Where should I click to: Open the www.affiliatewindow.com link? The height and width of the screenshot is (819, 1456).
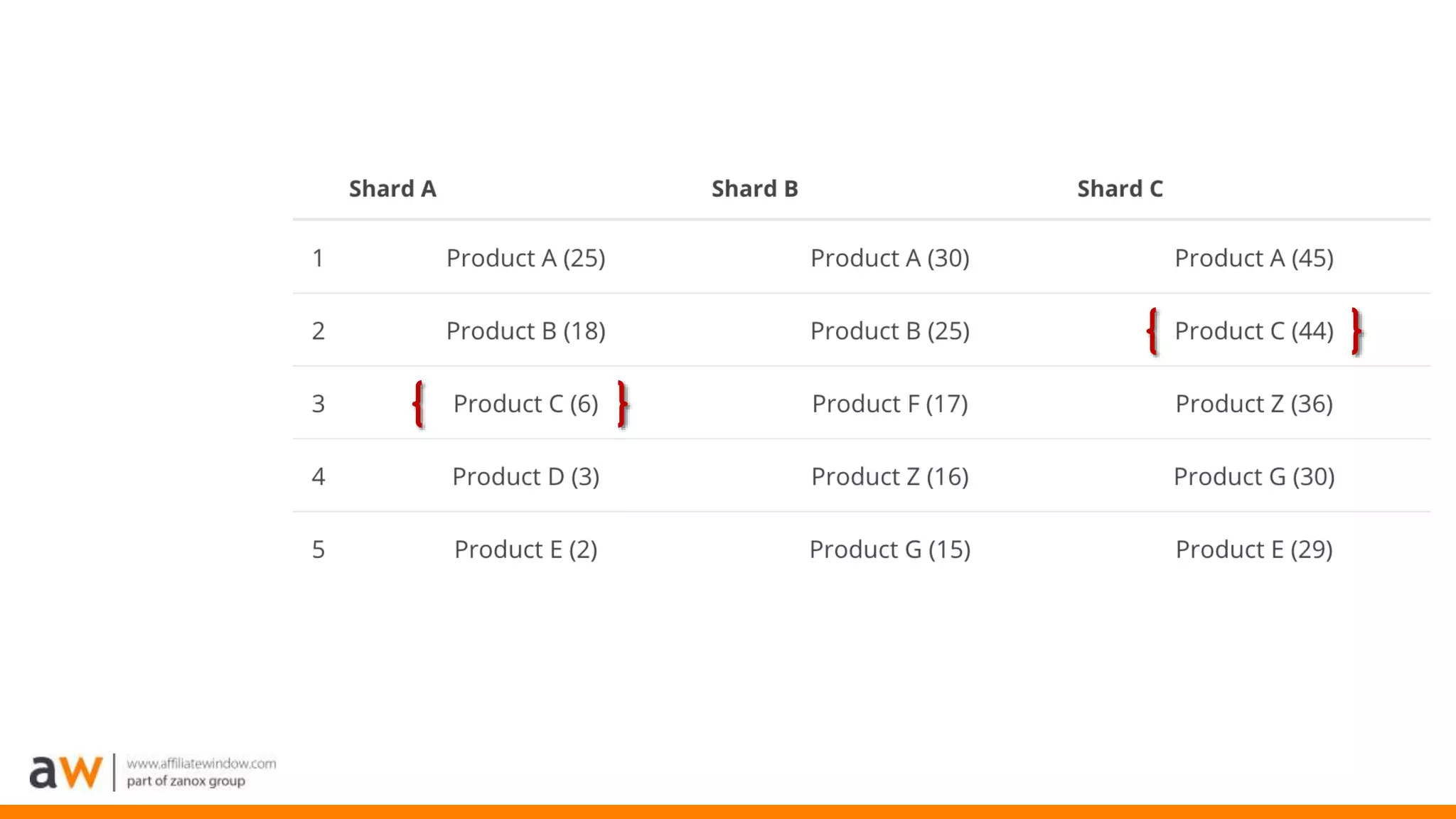[201, 764]
